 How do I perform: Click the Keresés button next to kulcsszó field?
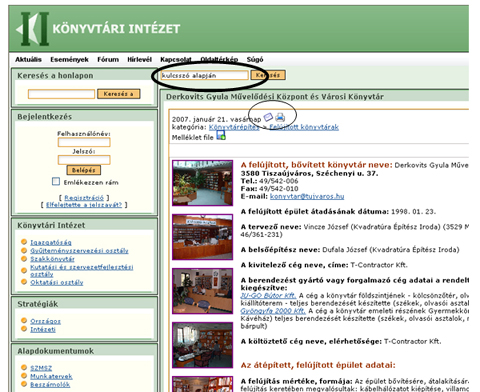(268, 75)
